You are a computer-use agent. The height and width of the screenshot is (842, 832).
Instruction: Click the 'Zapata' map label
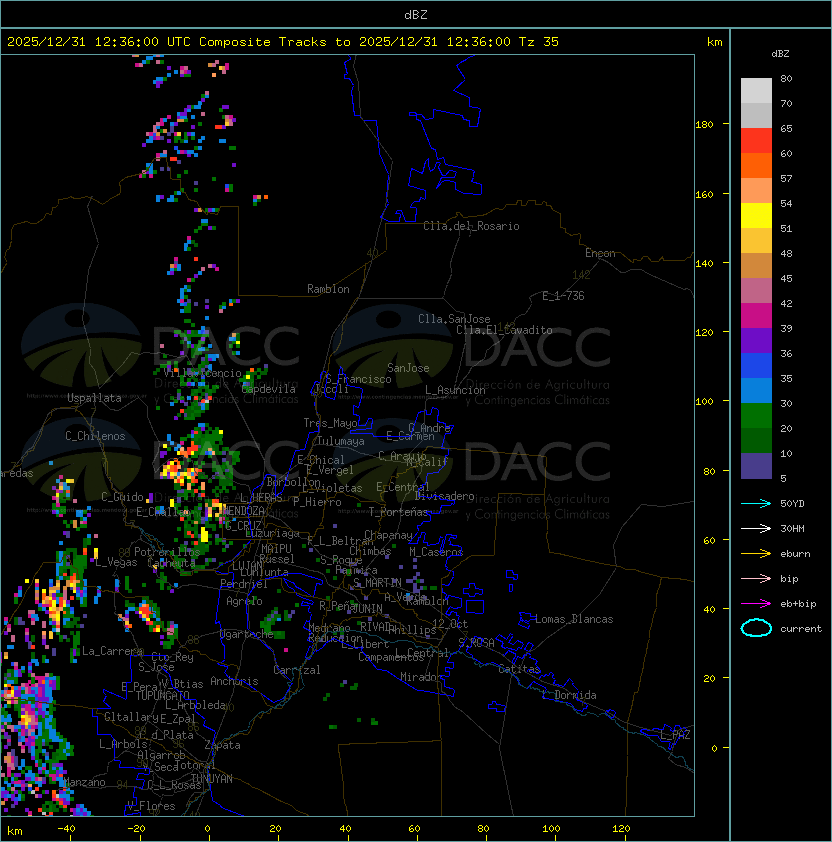(222, 745)
